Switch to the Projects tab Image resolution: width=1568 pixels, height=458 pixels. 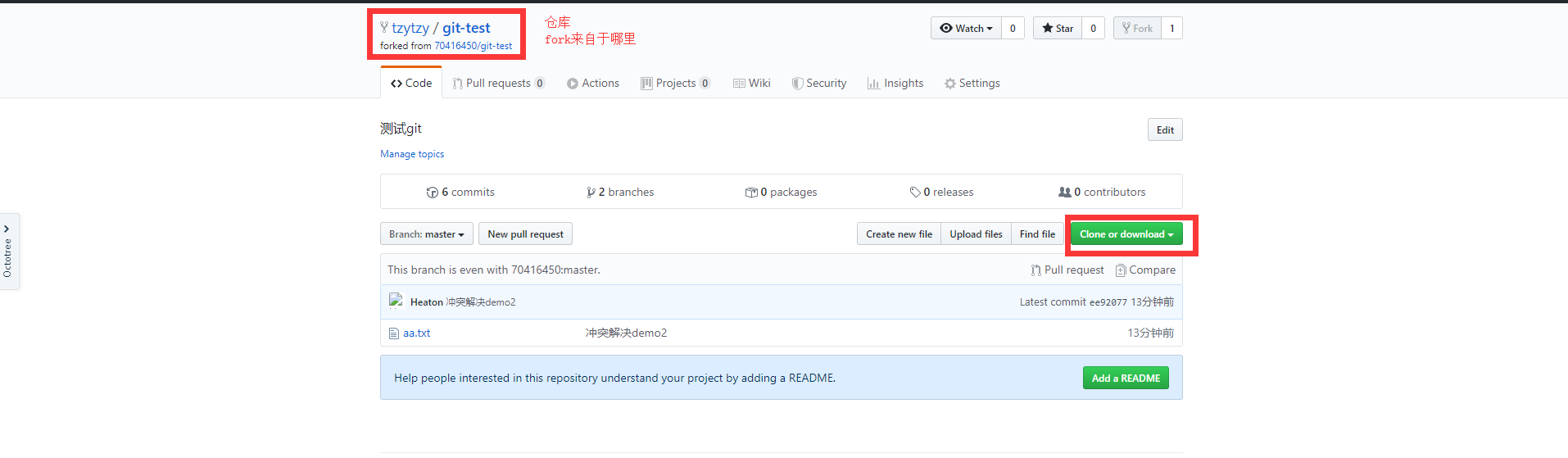(x=676, y=83)
